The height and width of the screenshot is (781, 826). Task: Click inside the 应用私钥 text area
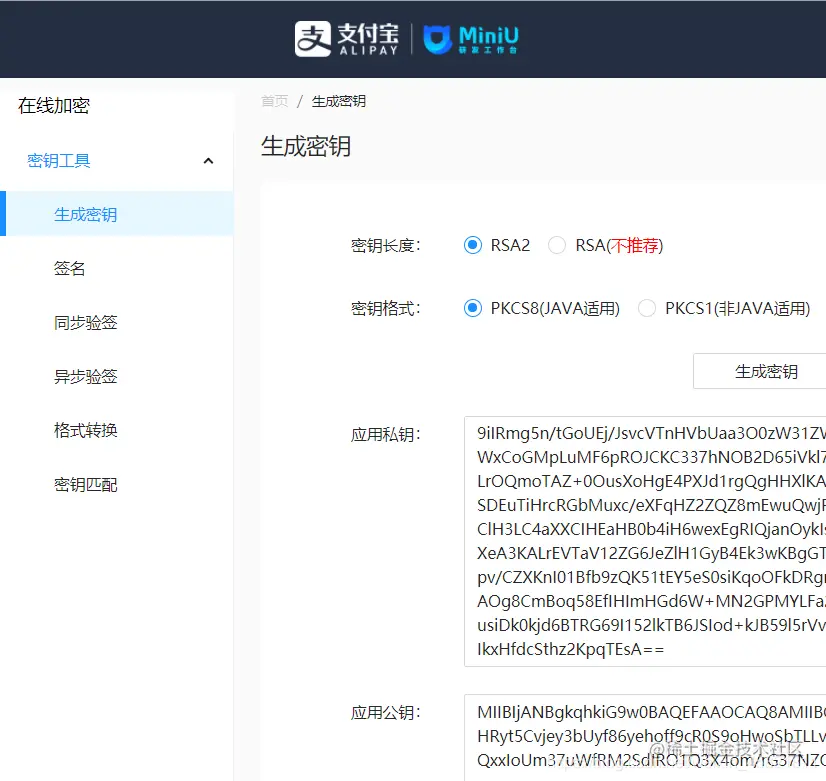pyautogui.click(x=645, y=541)
